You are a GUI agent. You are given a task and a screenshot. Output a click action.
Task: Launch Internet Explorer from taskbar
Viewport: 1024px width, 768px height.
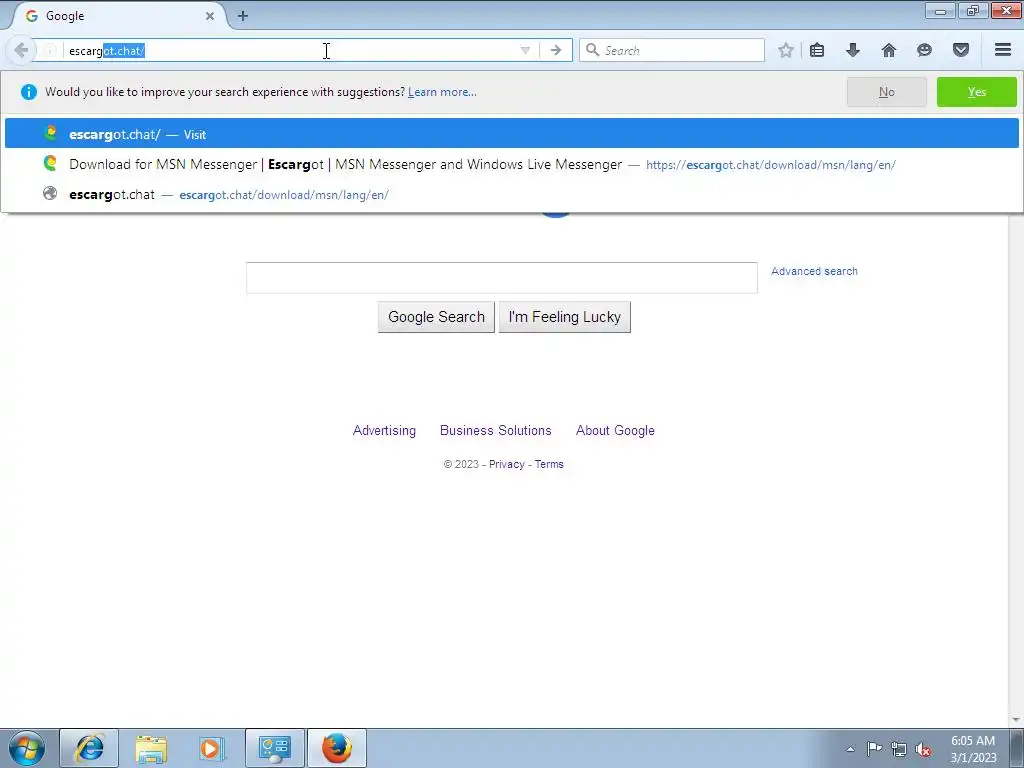click(89, 748)
